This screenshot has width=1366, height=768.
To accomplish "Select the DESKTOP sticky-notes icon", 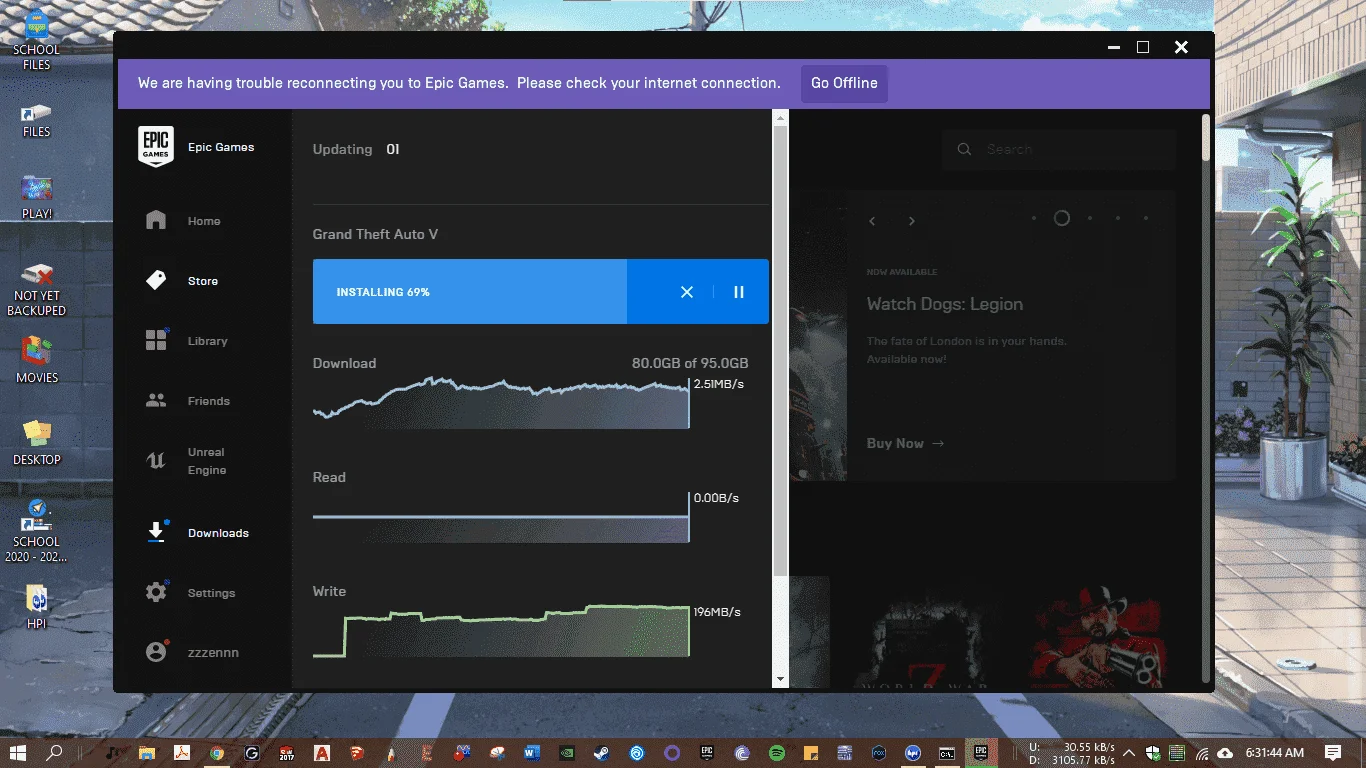I will pyautogui.click(x=37, y=443).
